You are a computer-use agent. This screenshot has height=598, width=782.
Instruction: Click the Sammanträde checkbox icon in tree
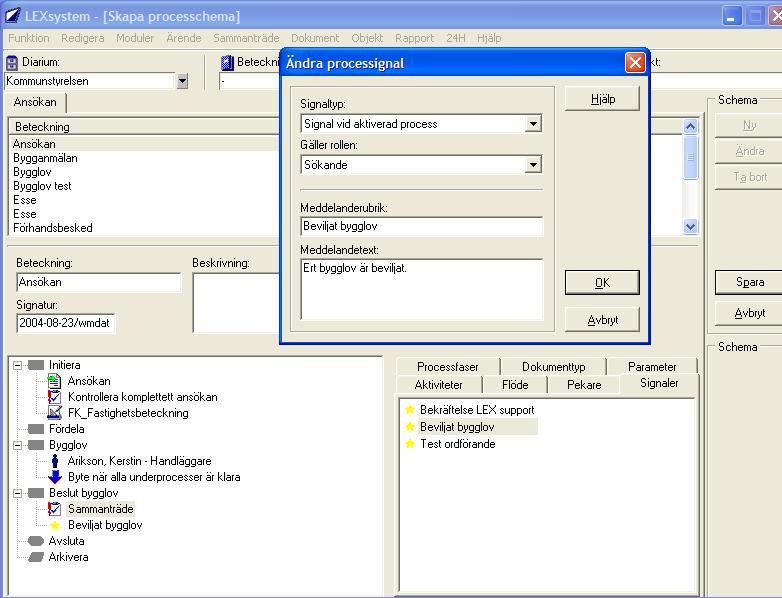coord(54,509)
